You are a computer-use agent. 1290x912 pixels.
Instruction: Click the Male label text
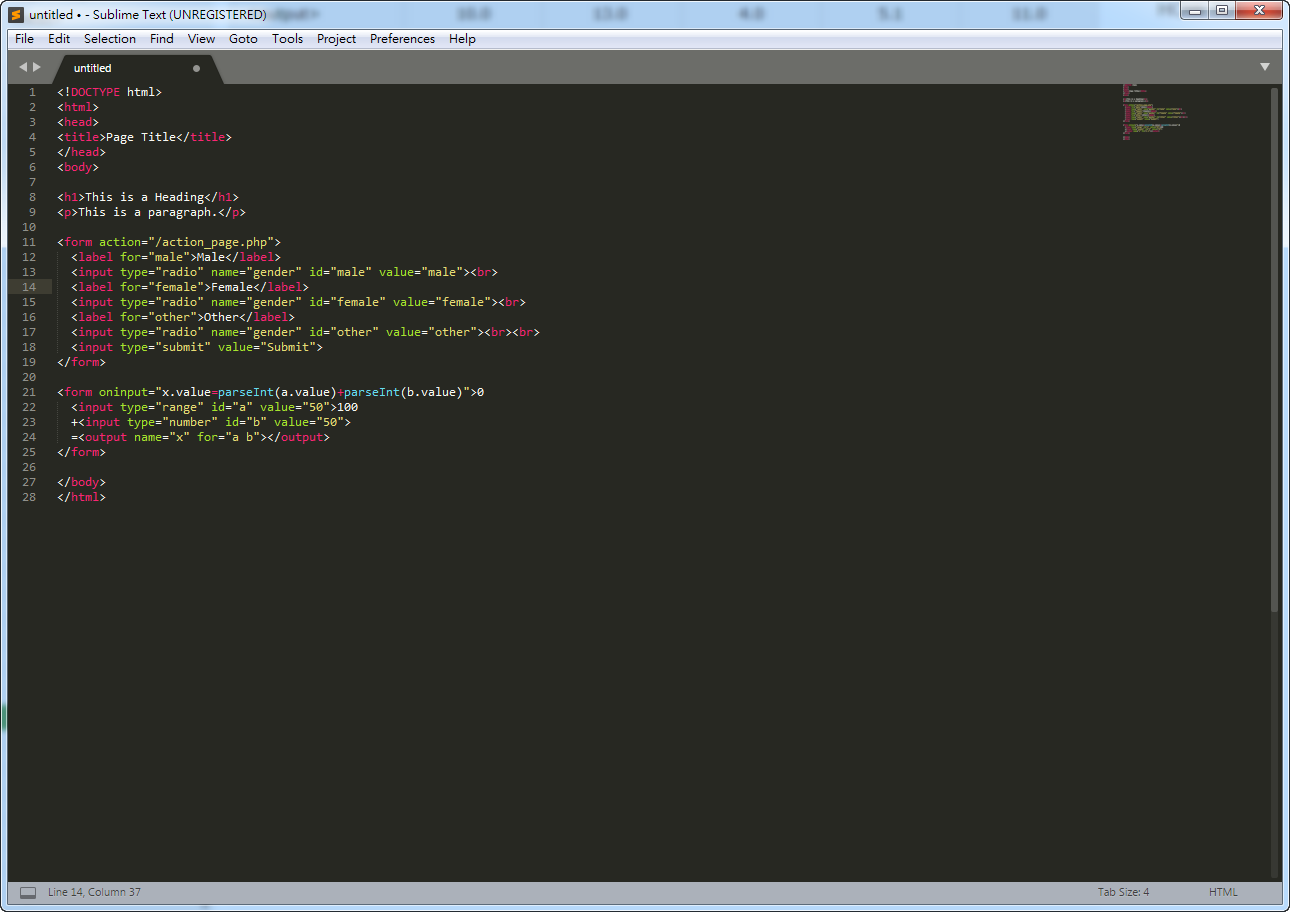click(211, 257)
